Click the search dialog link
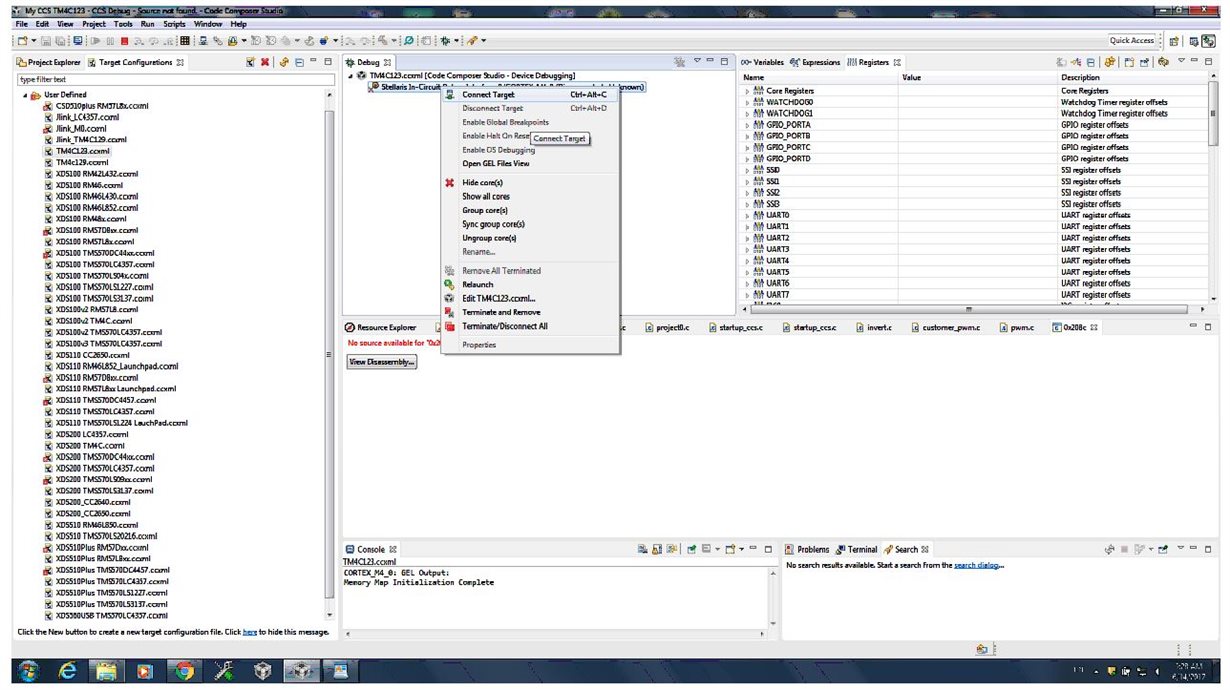 tap(978, 565)
